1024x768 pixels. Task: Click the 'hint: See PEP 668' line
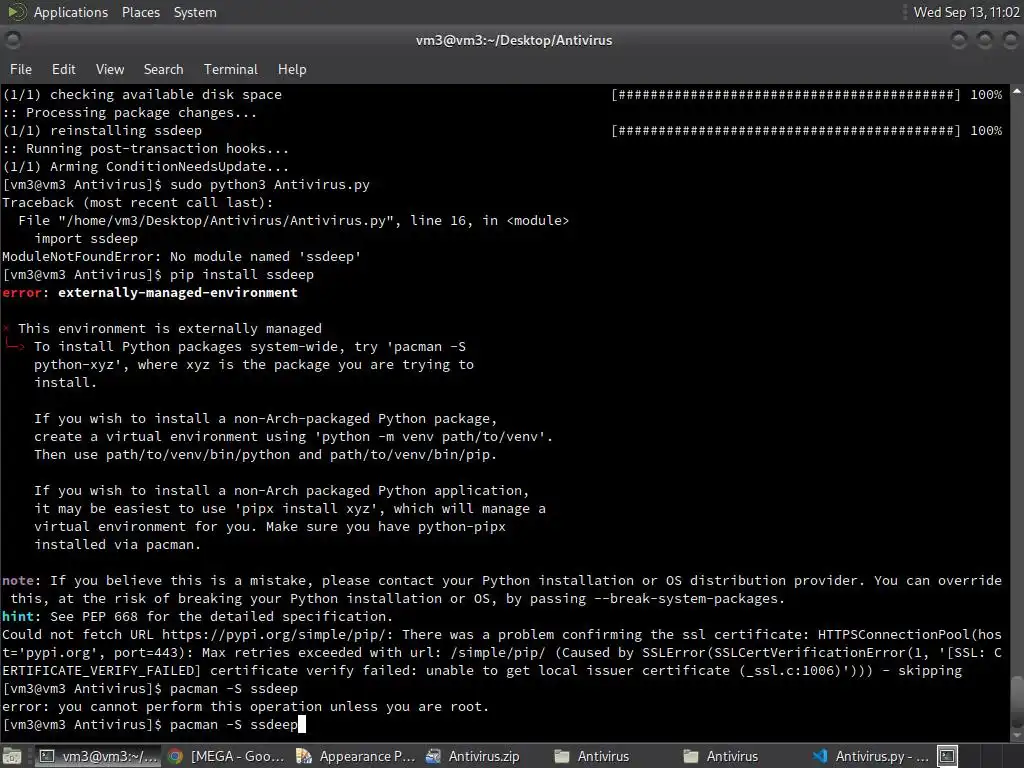click(x=197, y=616)
